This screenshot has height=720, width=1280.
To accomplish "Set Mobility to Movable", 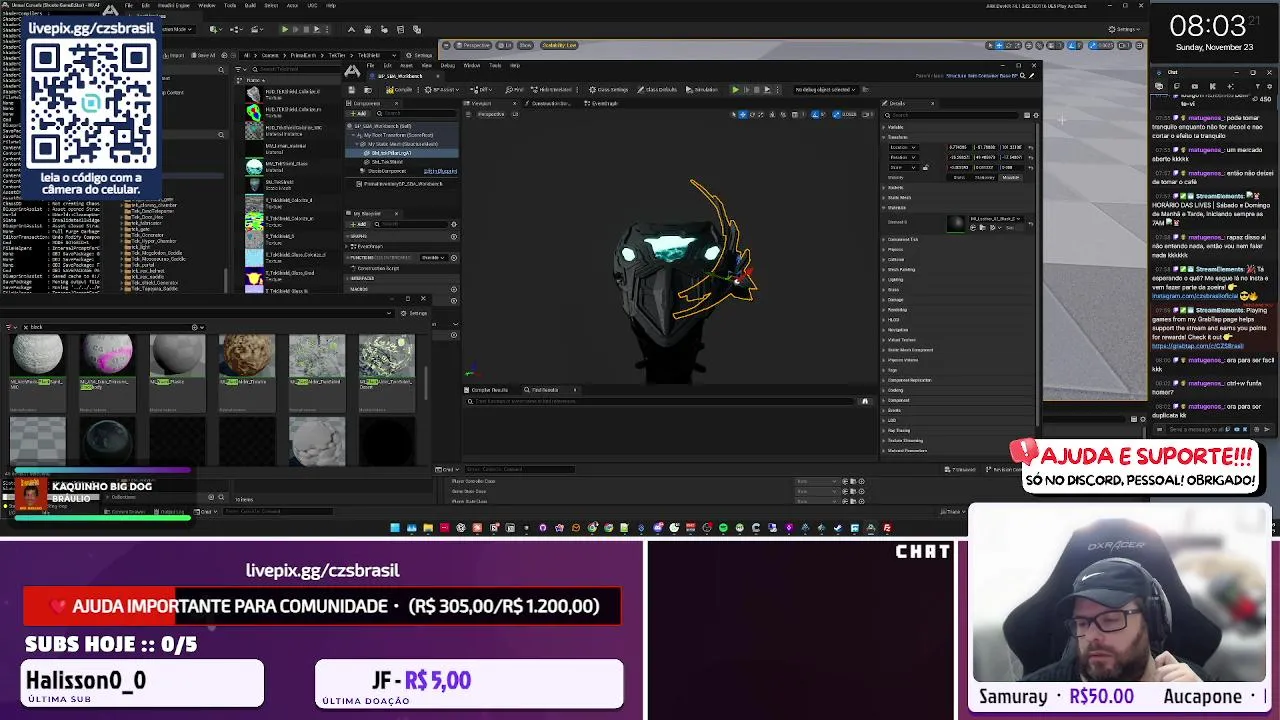I will pyautogui.click(x=1011, y=178).
